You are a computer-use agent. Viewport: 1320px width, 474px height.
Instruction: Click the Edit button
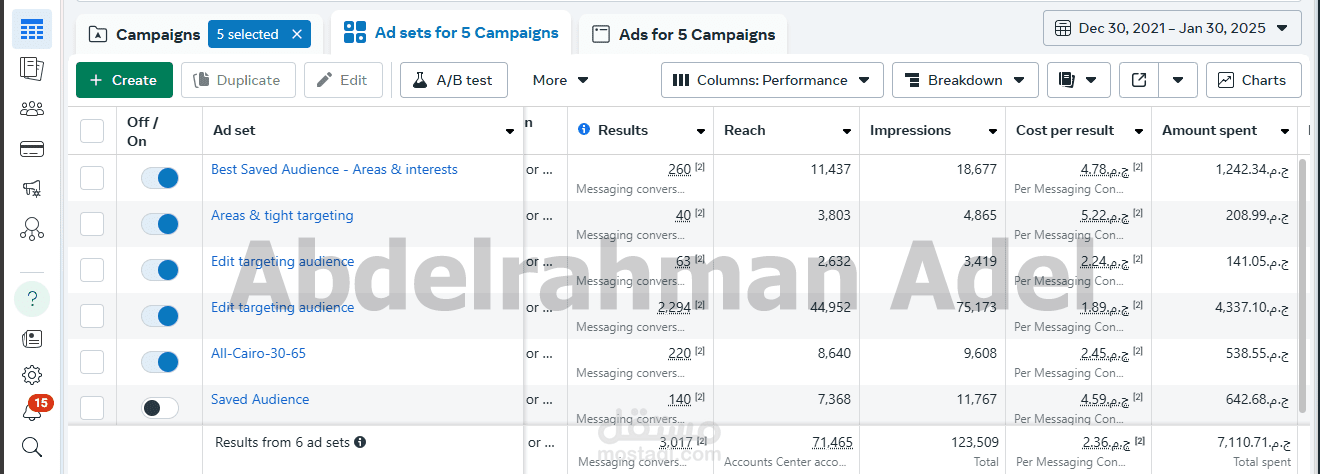(343, 80)
